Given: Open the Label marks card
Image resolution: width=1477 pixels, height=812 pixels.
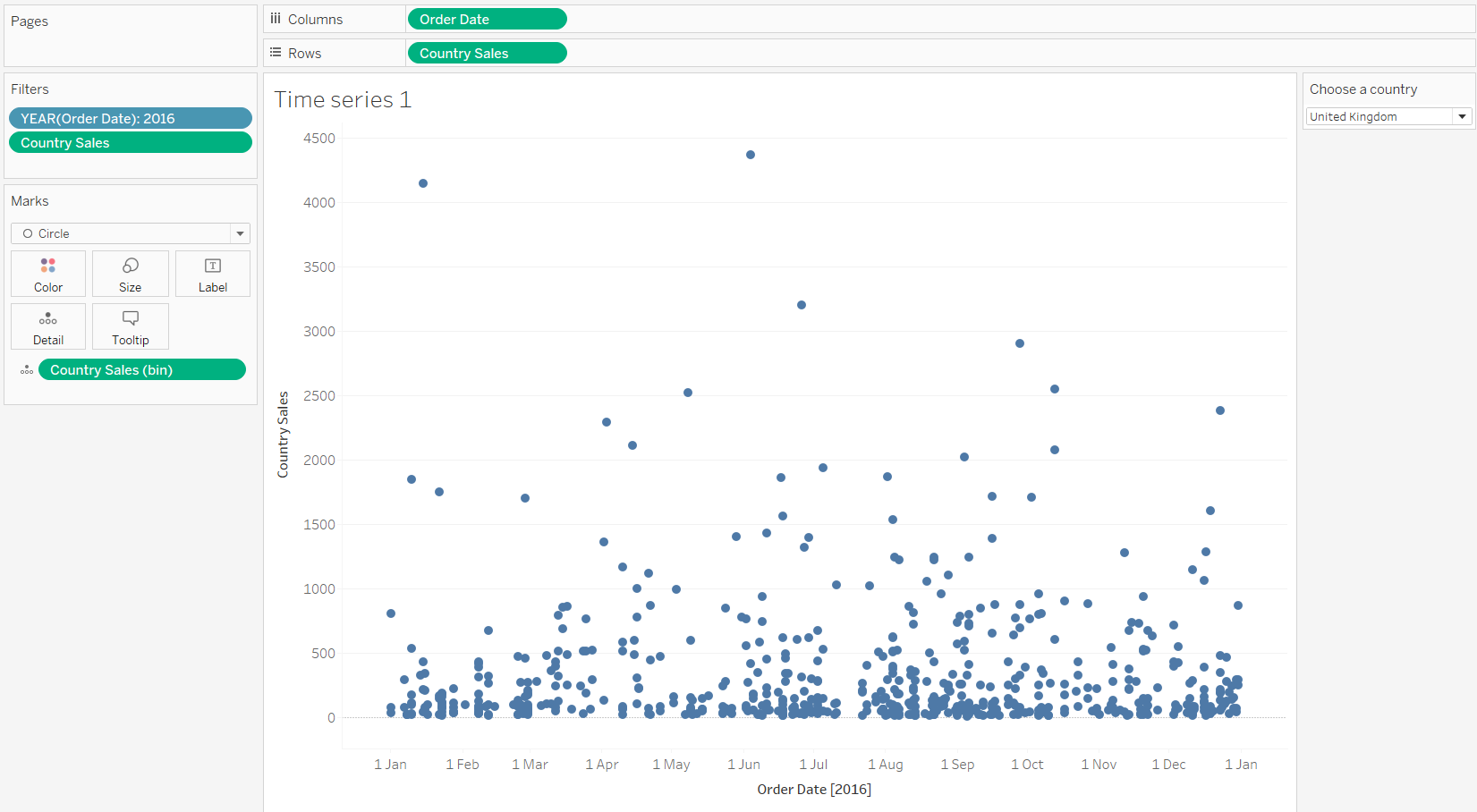Looking at the screenshot, I should click(x=213, y=274).
